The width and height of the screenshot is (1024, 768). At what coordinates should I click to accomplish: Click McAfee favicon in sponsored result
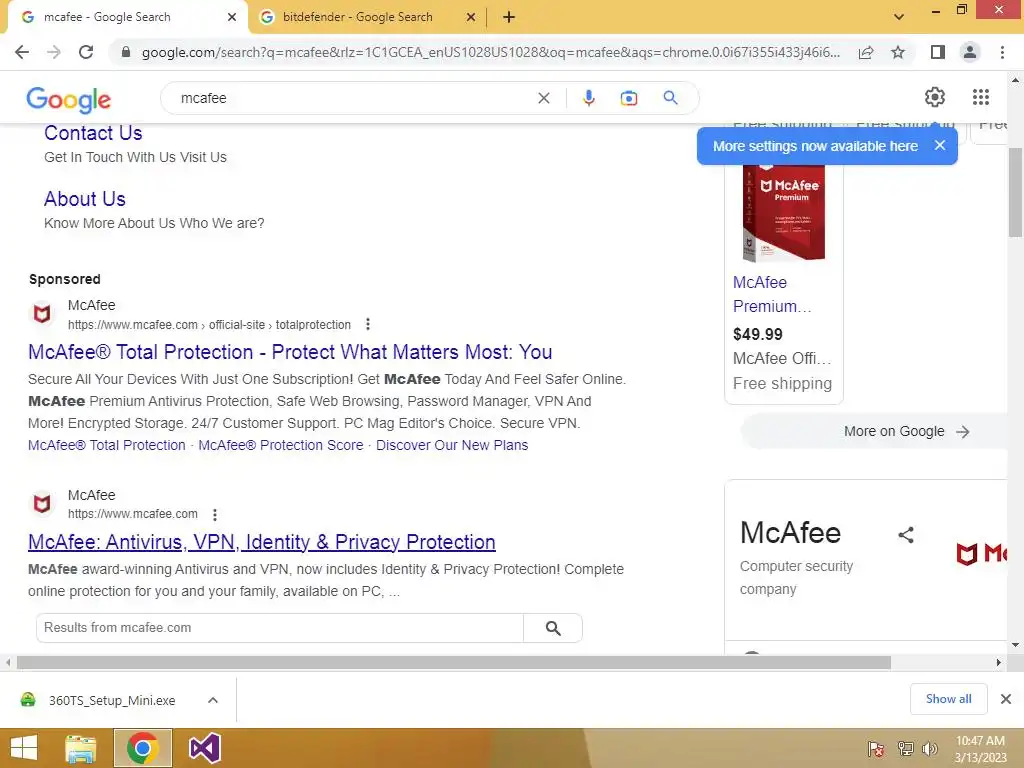[42, 314]
